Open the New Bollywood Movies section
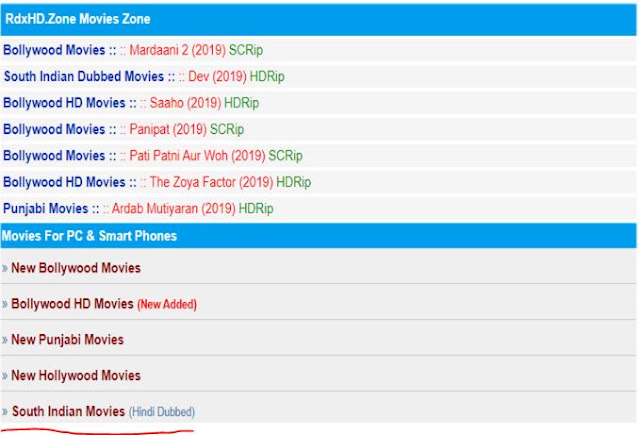 click(76, 268)
